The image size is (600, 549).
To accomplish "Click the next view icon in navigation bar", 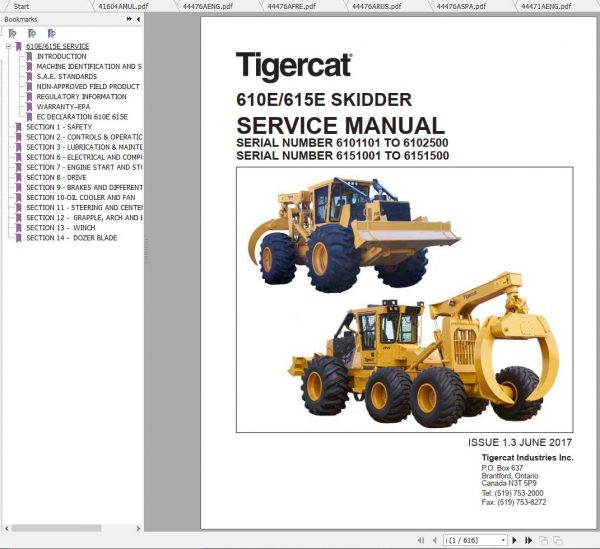I will pyautogui.click(x=558, y=540).
